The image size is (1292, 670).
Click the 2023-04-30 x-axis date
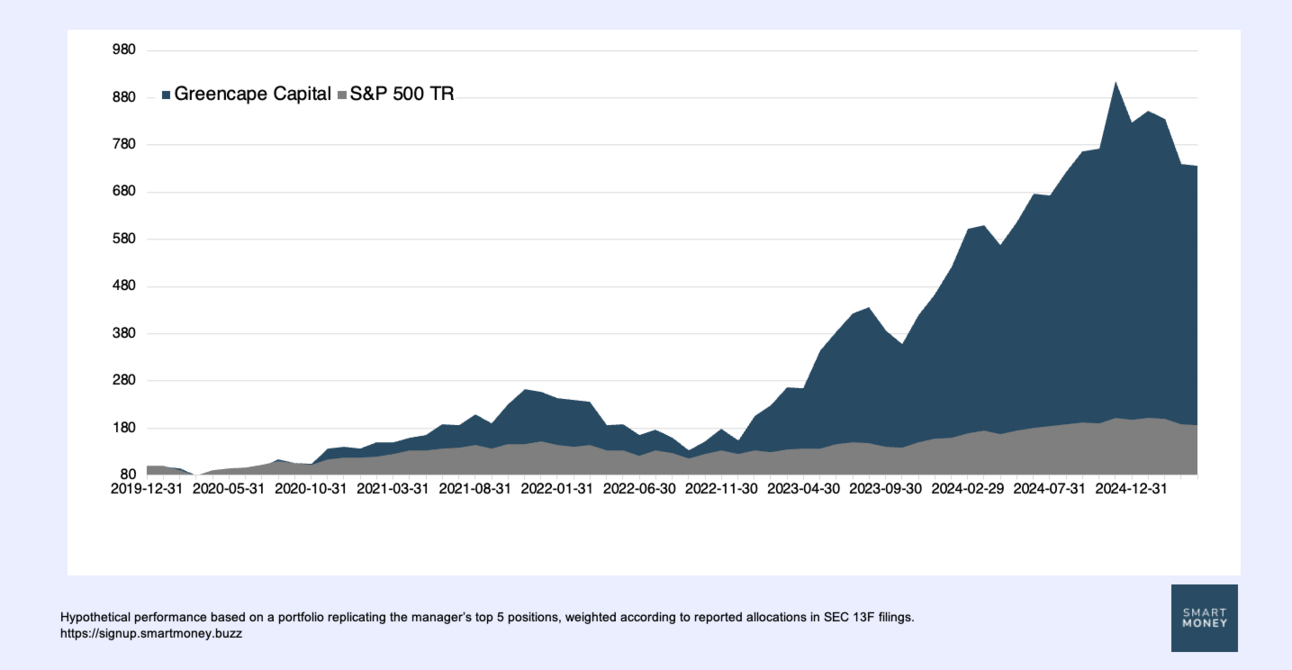[x=803, y=489]
